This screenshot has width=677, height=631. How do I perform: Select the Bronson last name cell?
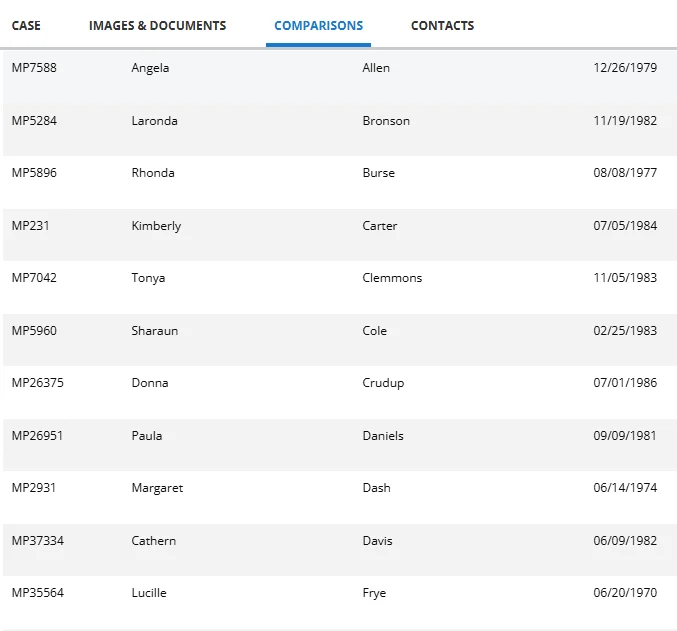pyautogui.click(x=386, y=121)
